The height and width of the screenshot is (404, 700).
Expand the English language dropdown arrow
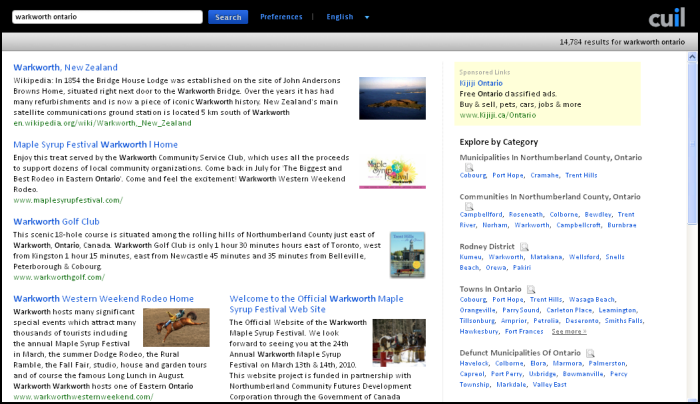[367, 17]
